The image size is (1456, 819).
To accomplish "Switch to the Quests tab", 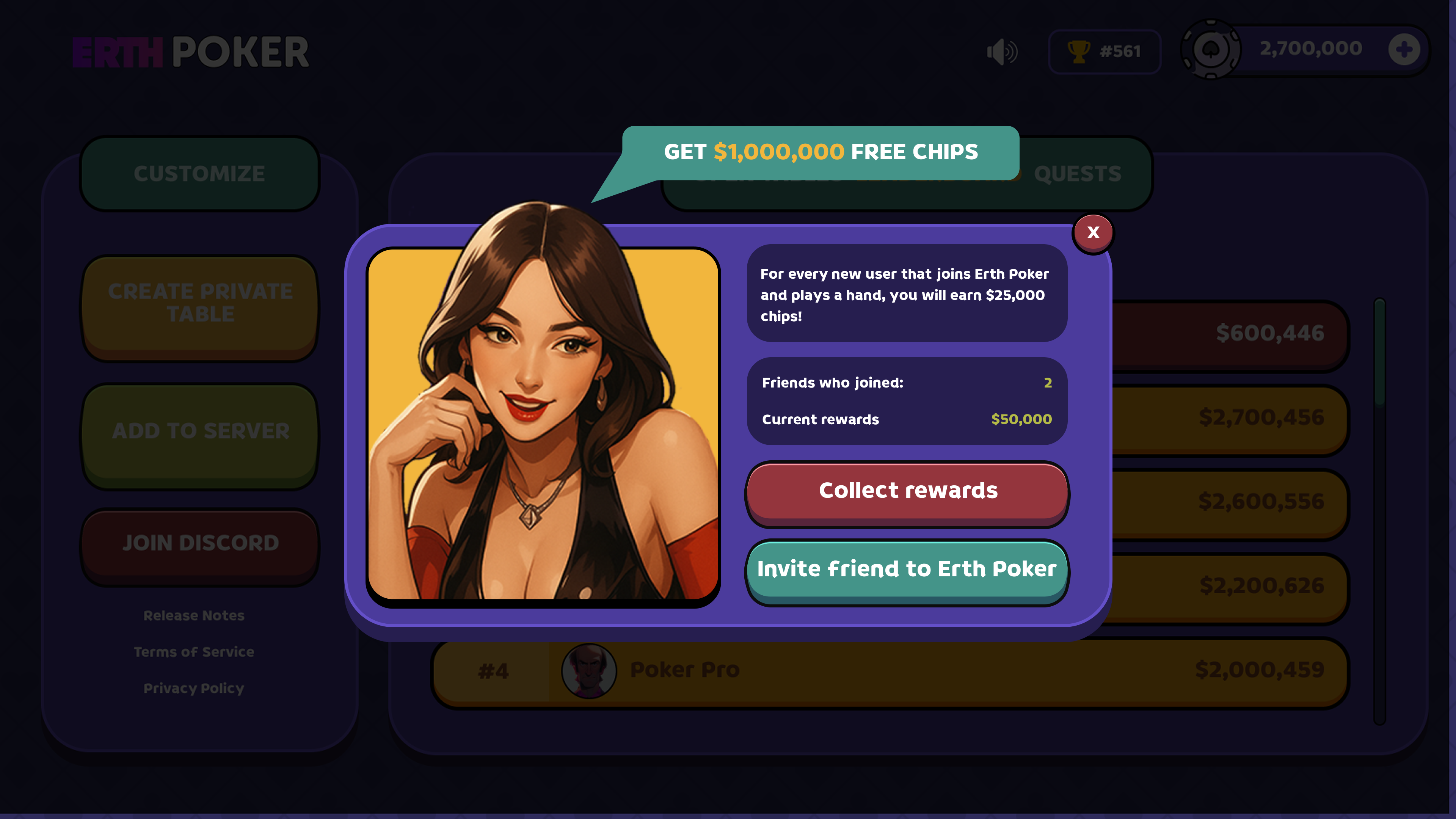I will click(1077, 174).
